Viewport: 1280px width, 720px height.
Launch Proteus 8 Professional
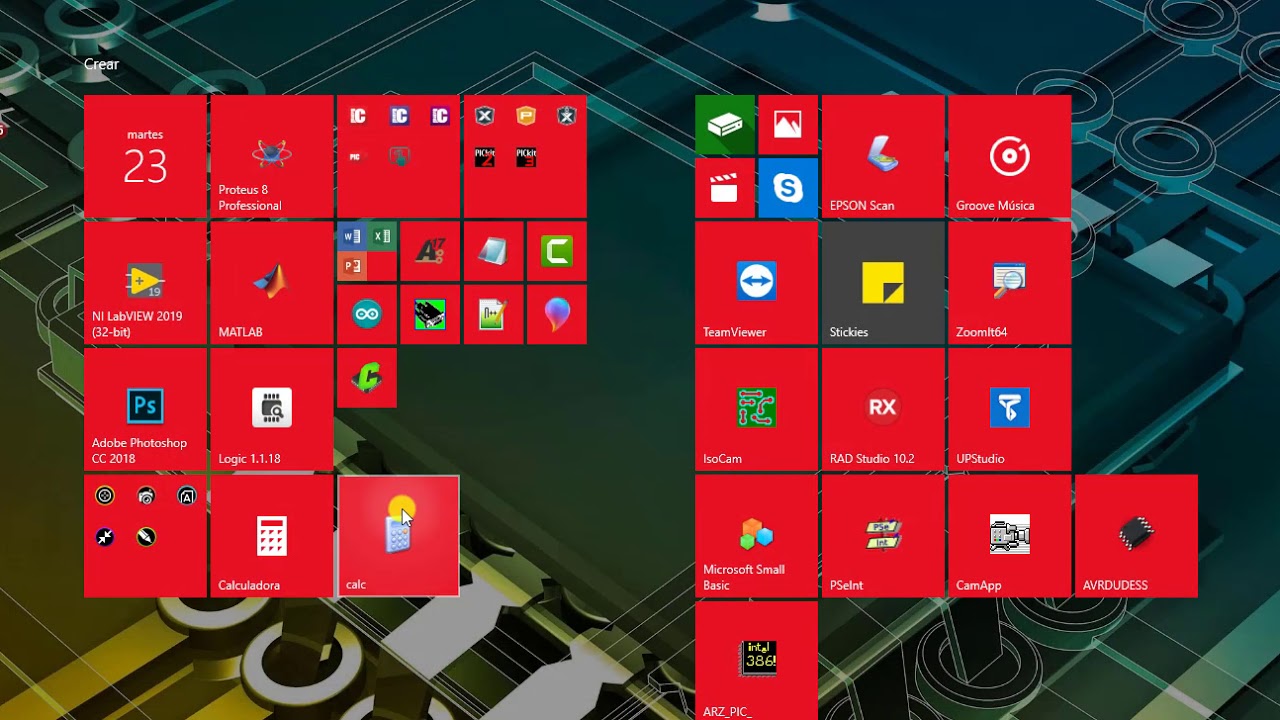coord(271,156)
